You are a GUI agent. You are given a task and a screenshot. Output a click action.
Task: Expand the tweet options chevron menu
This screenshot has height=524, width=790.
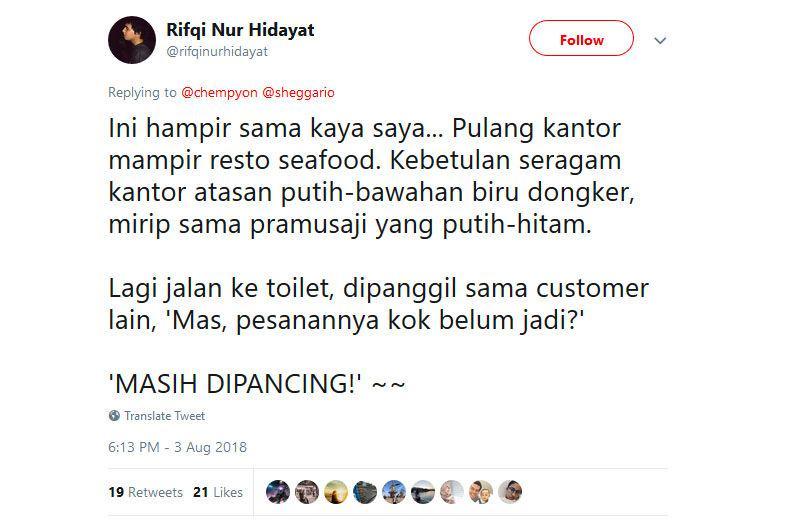(660, 40)
